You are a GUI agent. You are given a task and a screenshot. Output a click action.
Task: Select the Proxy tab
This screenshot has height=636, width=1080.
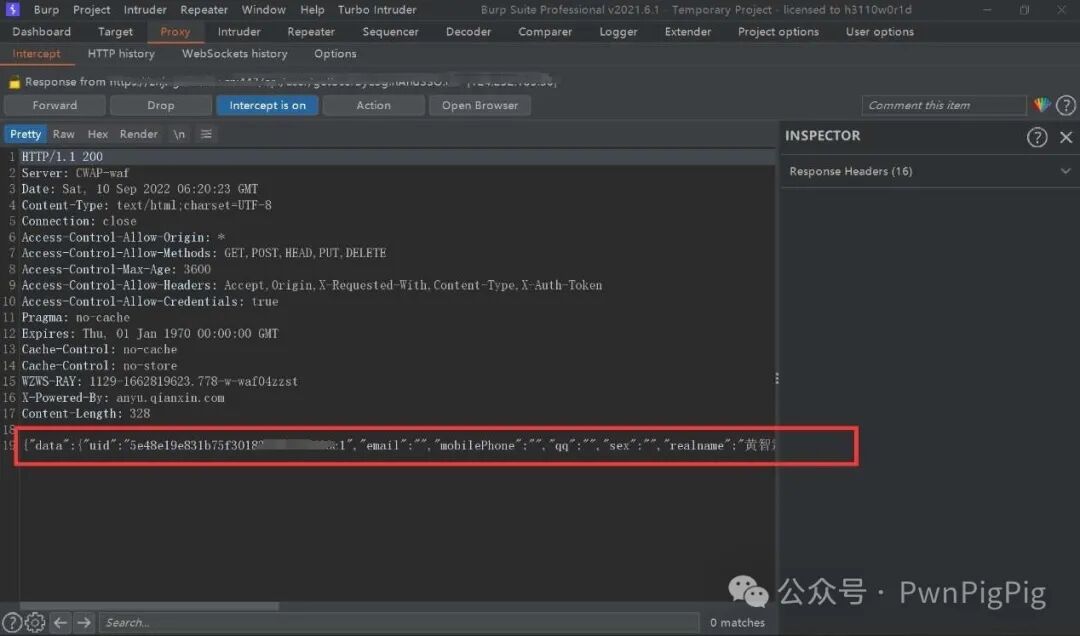click(x=175, y=32)
